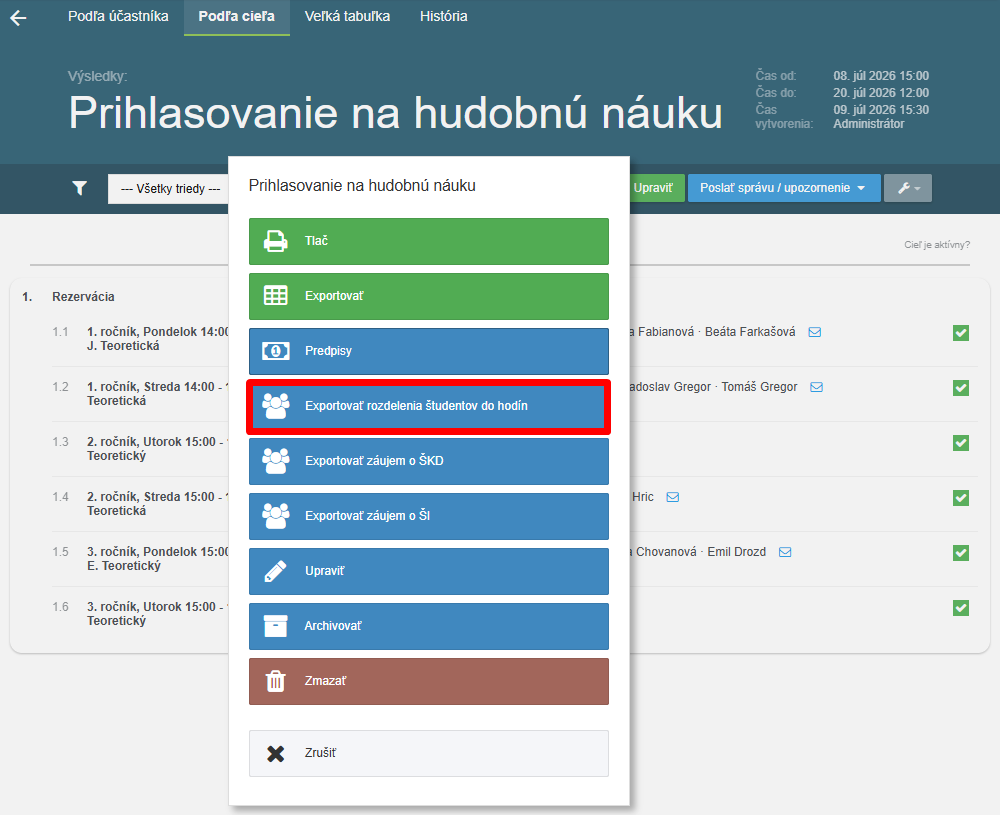Click the Cieľ je aktívny? column label

(x=937, y=245)
